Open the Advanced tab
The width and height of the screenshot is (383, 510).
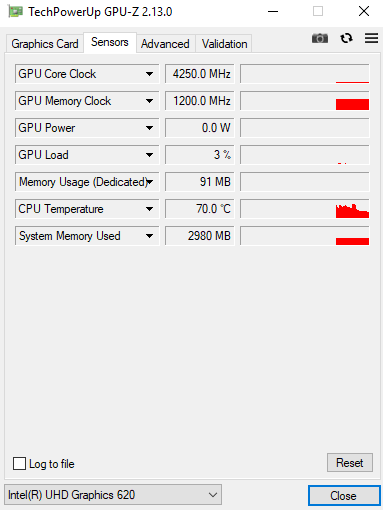165,44
